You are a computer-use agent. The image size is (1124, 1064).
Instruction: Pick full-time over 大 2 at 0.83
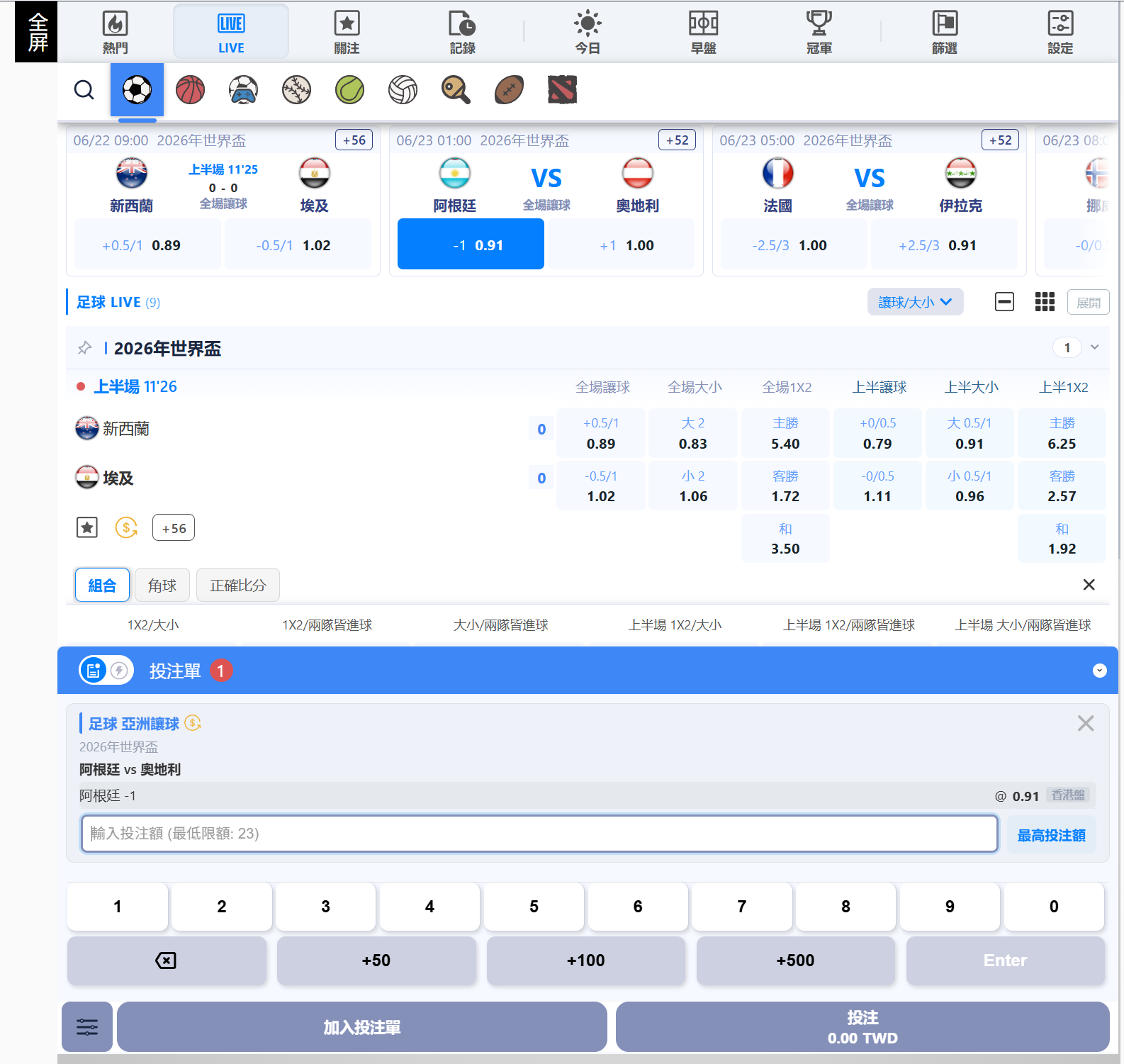(x=693, y=433)
